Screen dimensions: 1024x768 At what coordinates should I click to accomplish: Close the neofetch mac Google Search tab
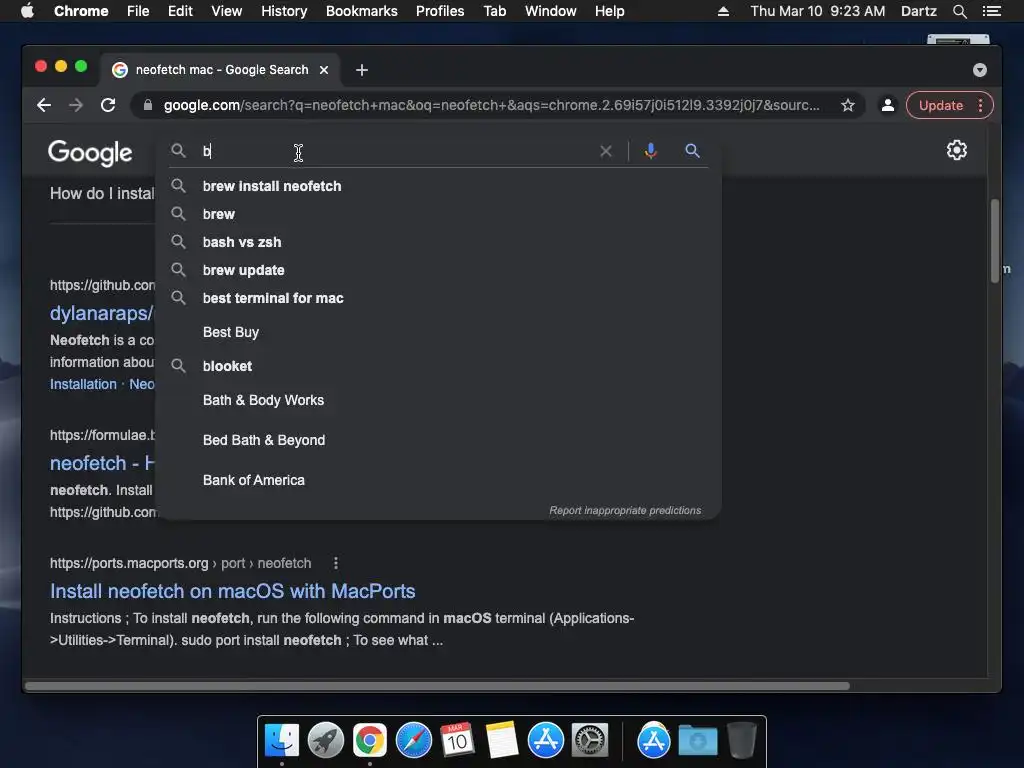point(324,70)
